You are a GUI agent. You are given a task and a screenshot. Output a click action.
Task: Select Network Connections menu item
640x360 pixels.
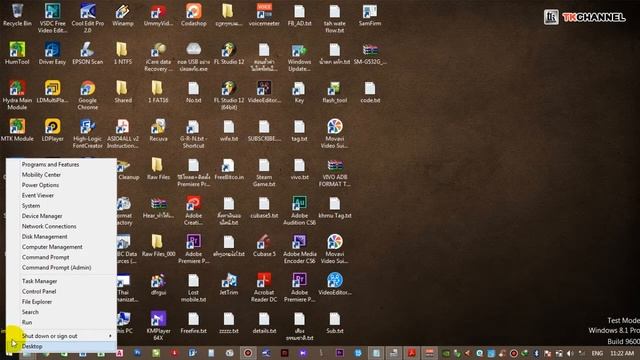coord(49,226)
